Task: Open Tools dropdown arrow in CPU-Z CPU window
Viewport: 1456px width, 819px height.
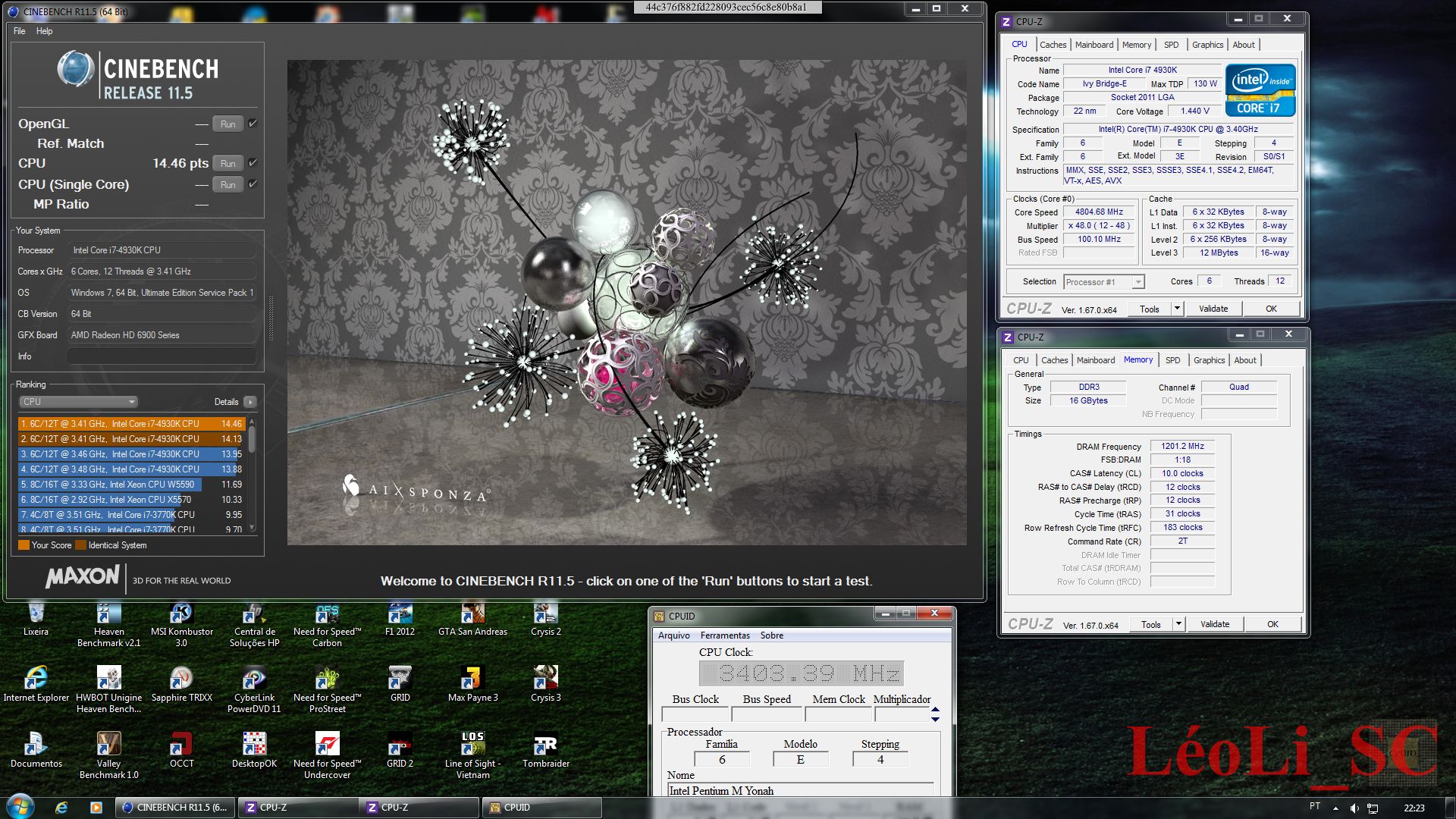Action: 1177,309
